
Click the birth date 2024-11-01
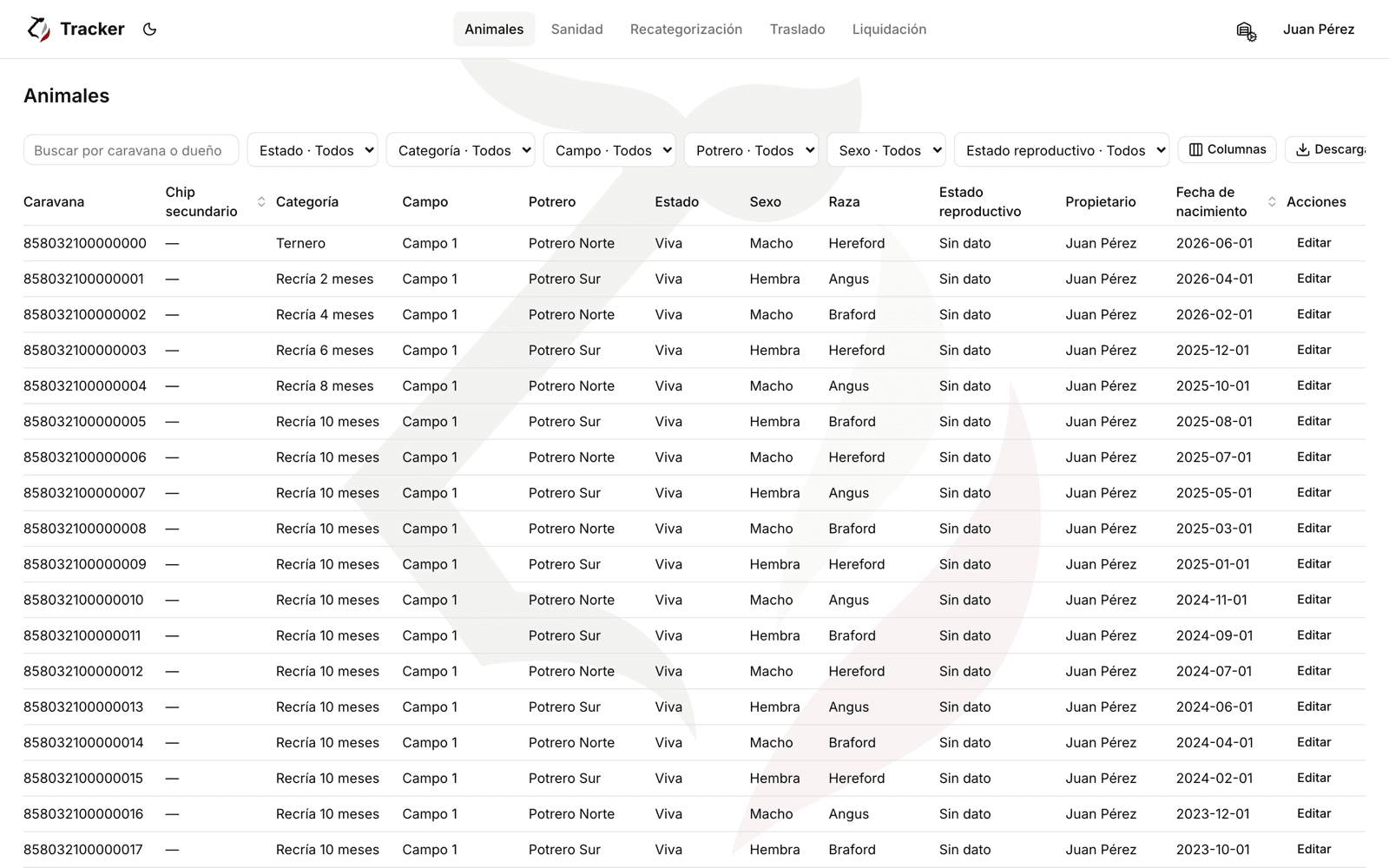(x=1212, y=600)
